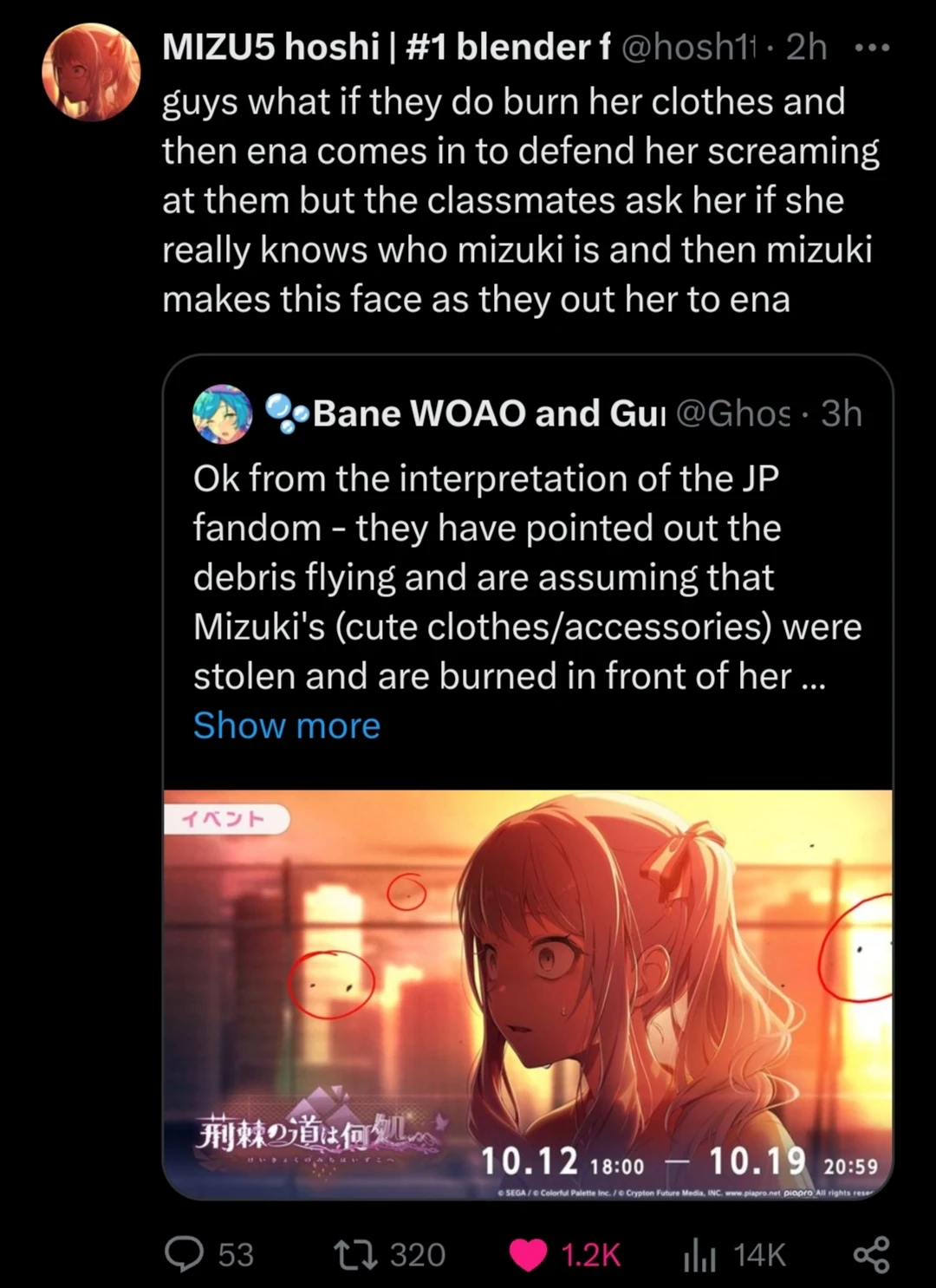Open the three-dot more options menu
The height and width of the screenshot is (1288, 936).
872,49
